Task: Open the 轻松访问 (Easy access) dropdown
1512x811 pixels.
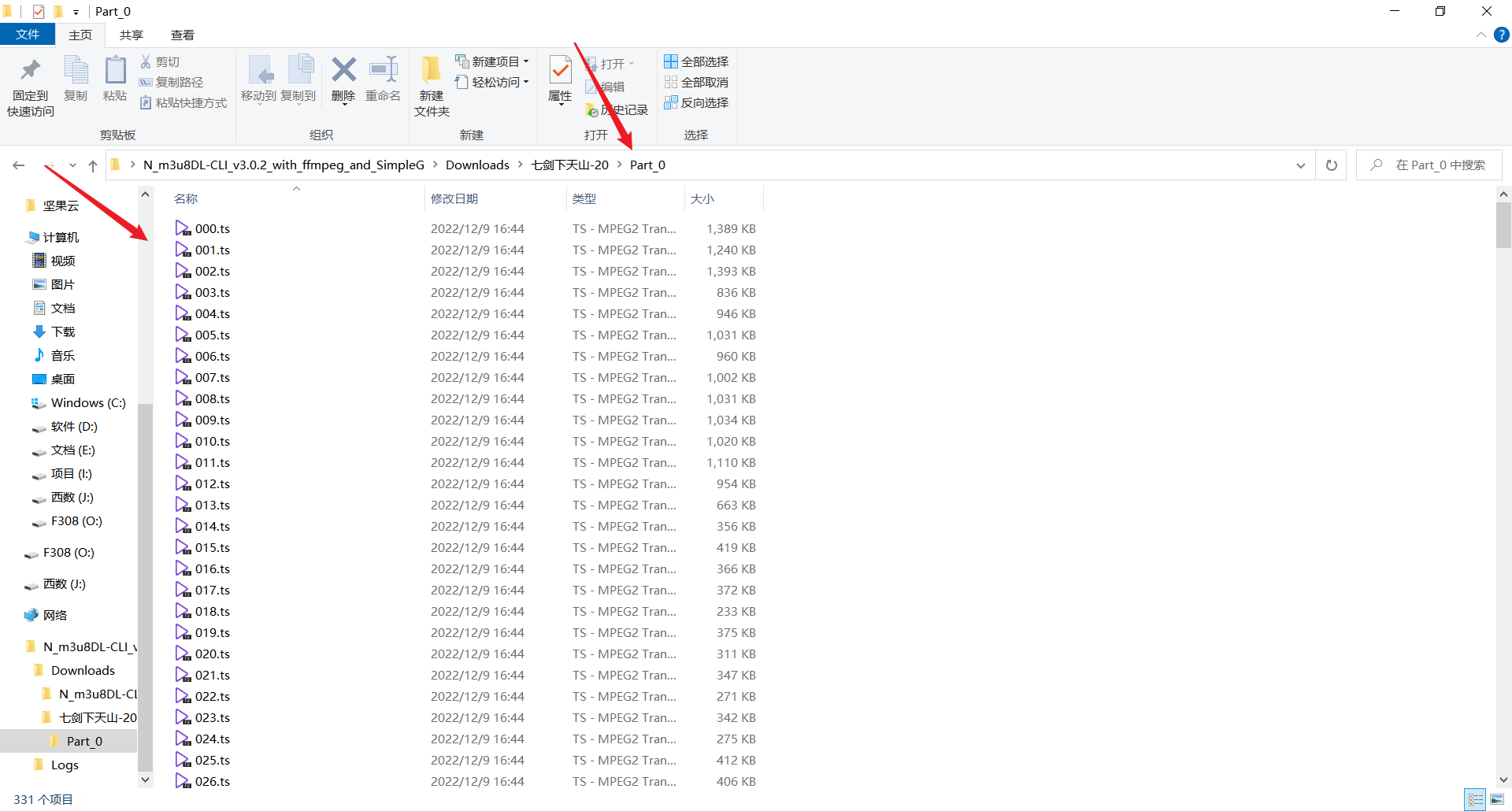Action: click(x=492, y=82)
